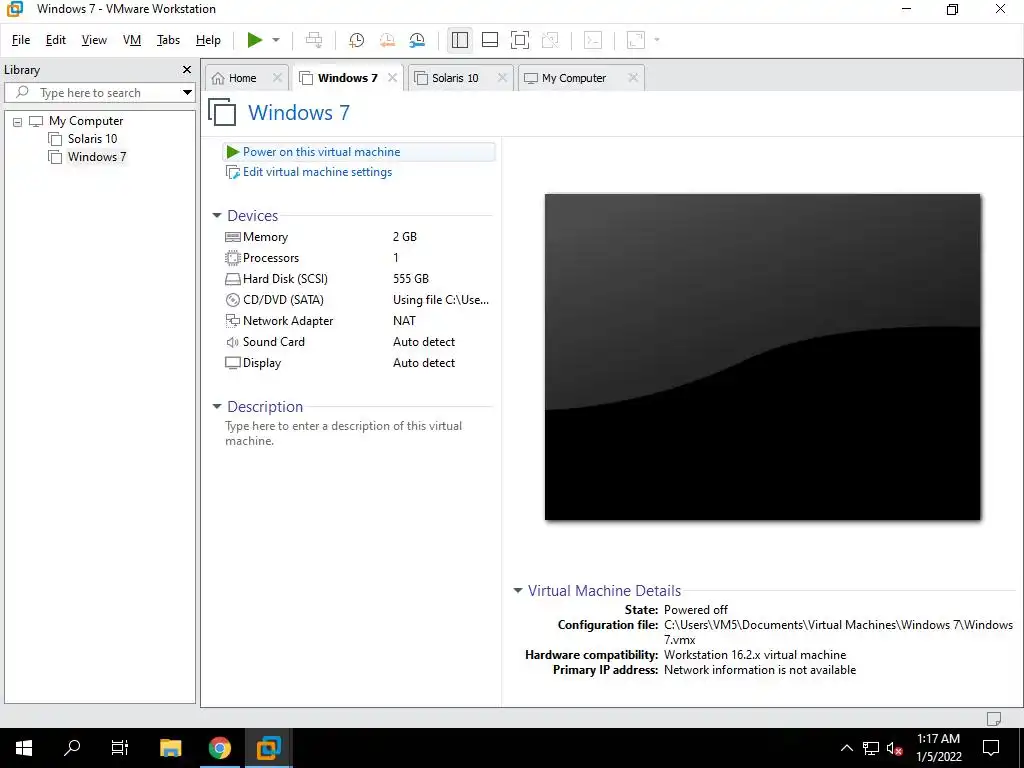Click the Hard Disk (SCSI) device
1024x768 pixels.
[x=285, y=279]
